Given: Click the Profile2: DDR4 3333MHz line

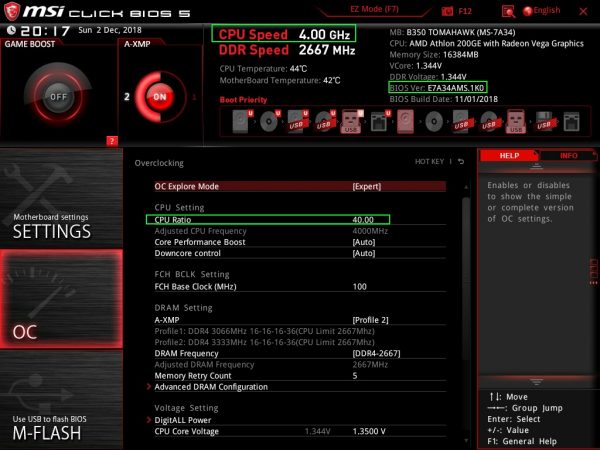Looking at the screenshot, I should click(x=264, y=342).
